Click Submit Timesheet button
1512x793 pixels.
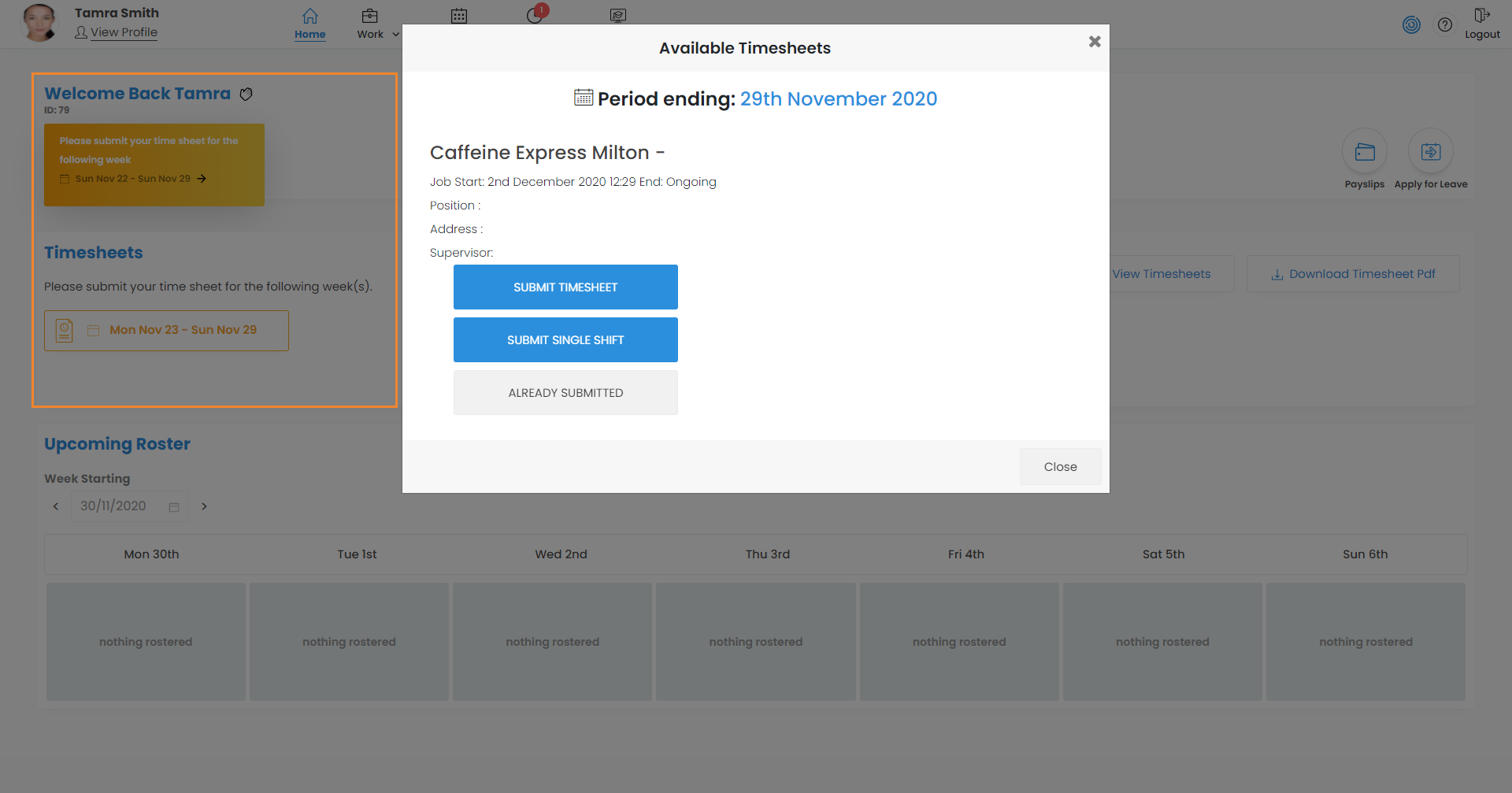pos(565,287)
